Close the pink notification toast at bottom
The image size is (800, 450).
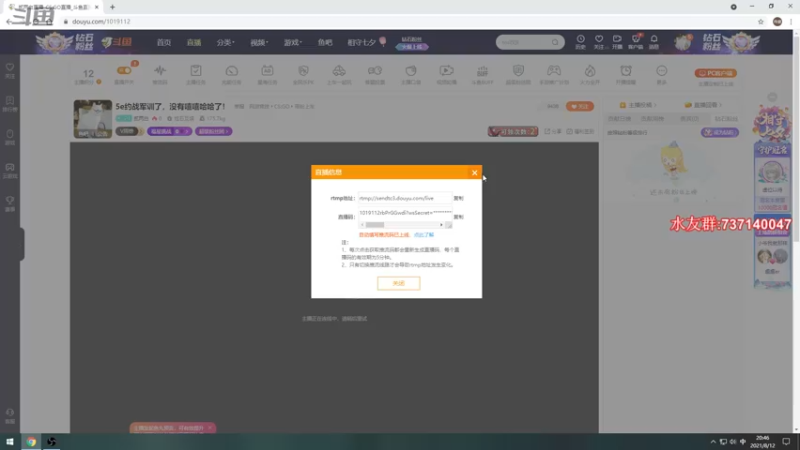coord(210,428)
